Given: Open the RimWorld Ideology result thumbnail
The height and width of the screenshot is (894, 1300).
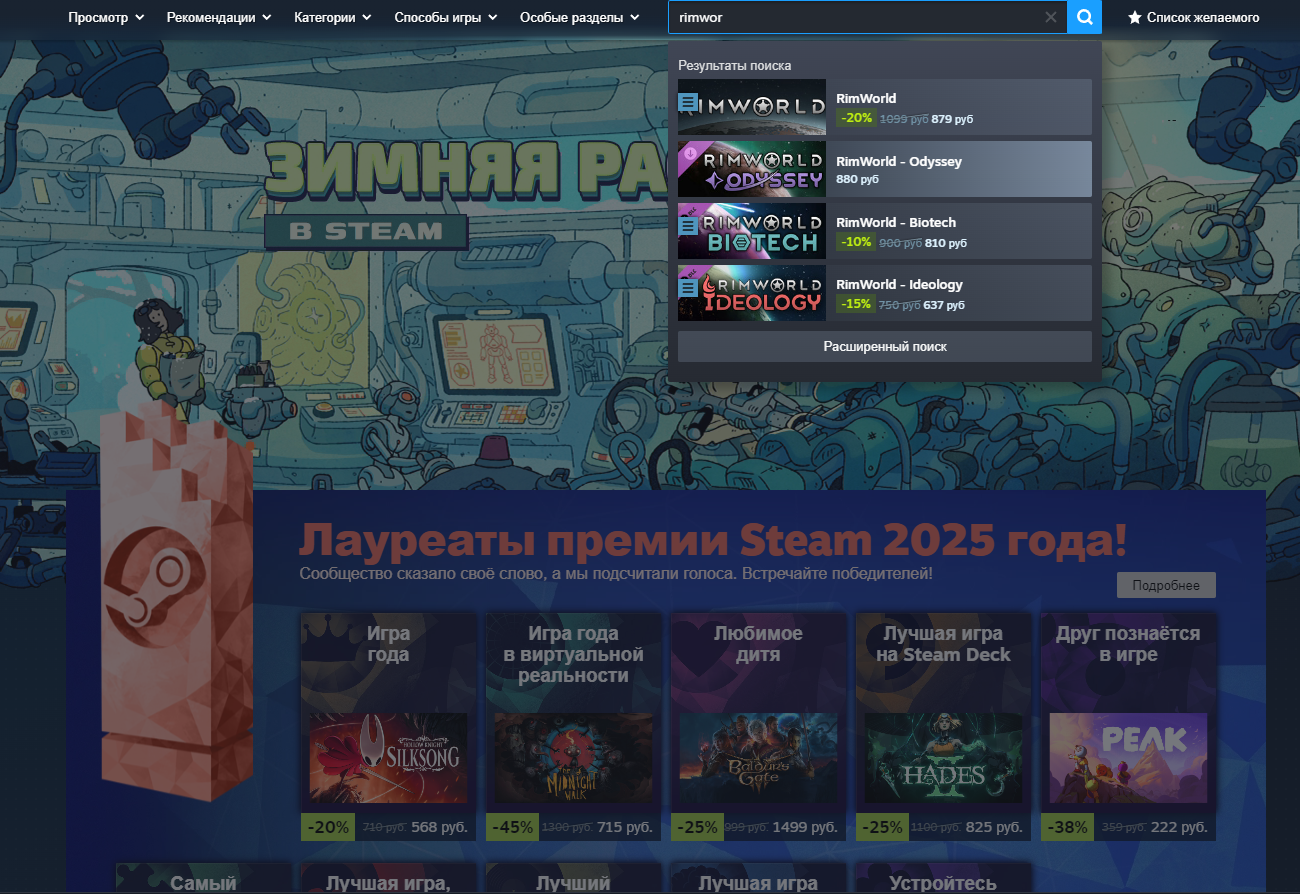Looking at the screenshot, I should 752,293.
